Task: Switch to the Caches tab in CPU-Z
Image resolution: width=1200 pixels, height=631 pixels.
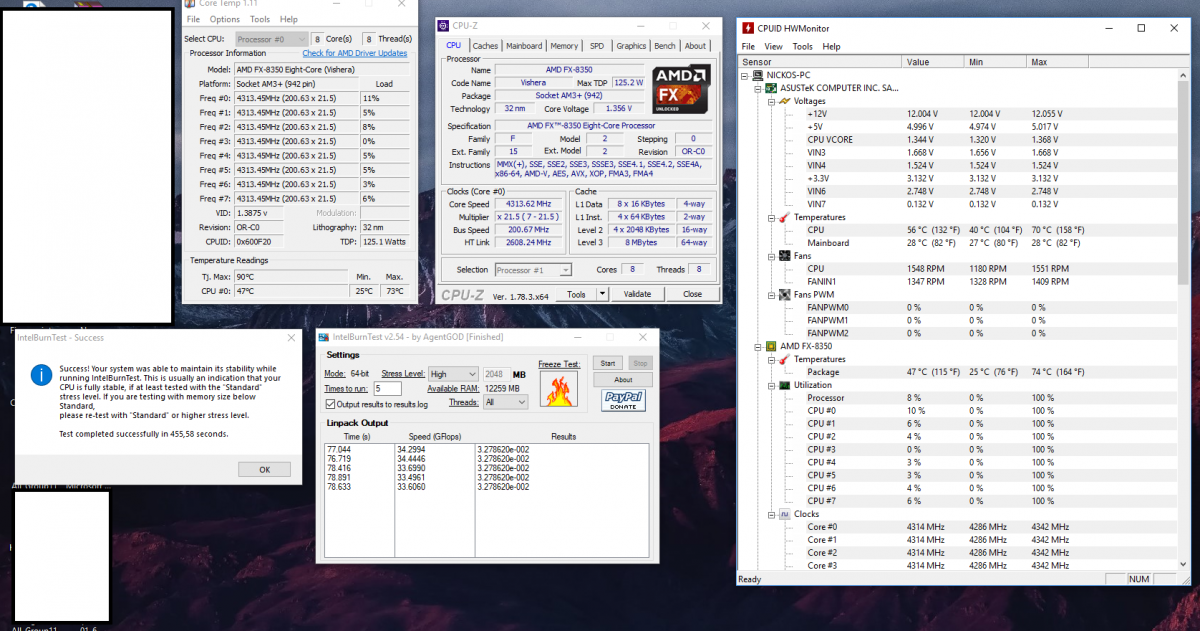Action: click(x=485, y=46)
